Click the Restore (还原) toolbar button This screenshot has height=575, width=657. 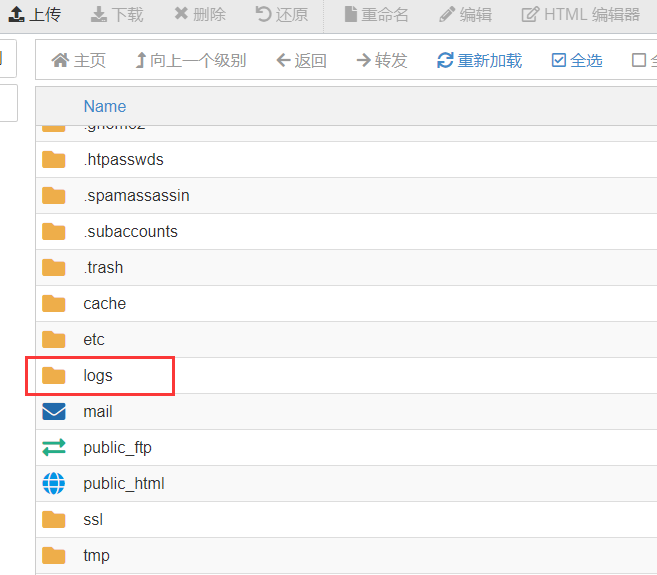coord(282,15)
